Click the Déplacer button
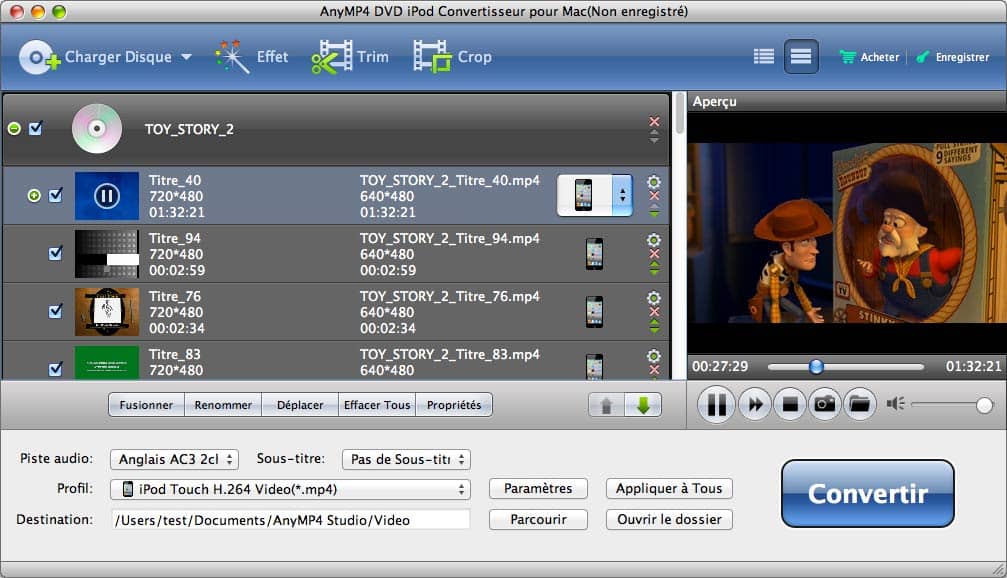This screenshot has width=1007, height=578. coord(300,405)
